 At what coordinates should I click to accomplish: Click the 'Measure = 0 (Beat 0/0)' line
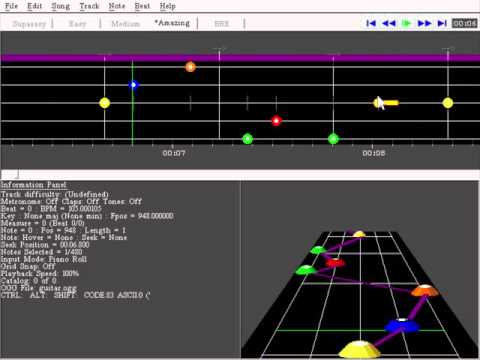(42, 223)
